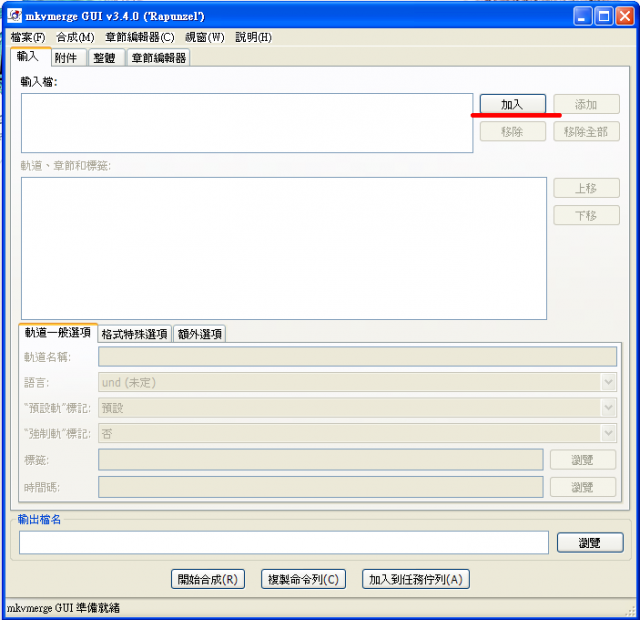640x620 pixels.
Task: Click 瀏覽 button next to 標籤 field
Action: point(583,460)
